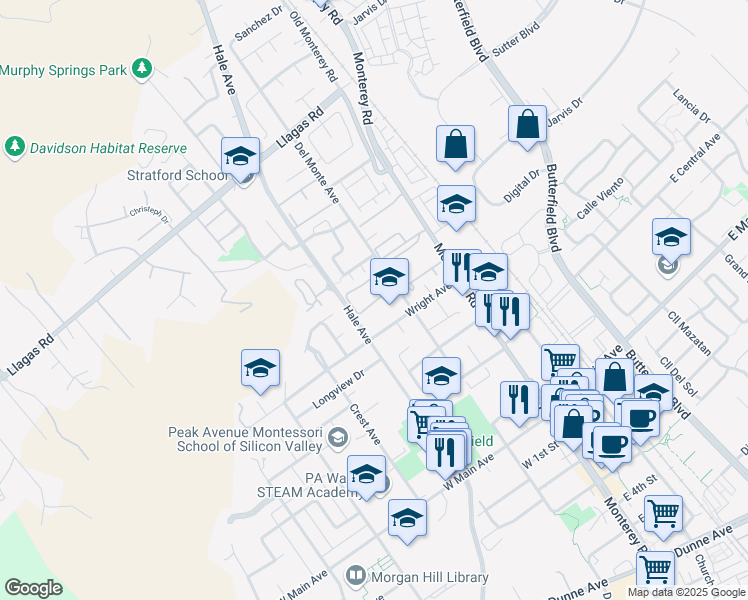This screenshot has width=748, height=600.
Task: Select the school marker left of Digital Dr
Action: pos(457,207)
